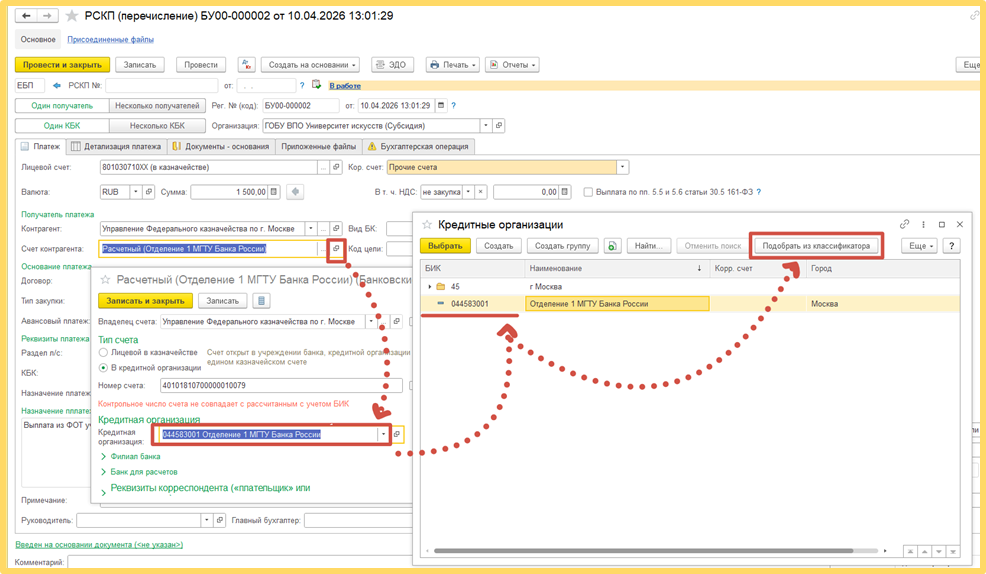Click the gray diamond button after Сумма
Screen dimensions: 986x574
tap(295, 192)
